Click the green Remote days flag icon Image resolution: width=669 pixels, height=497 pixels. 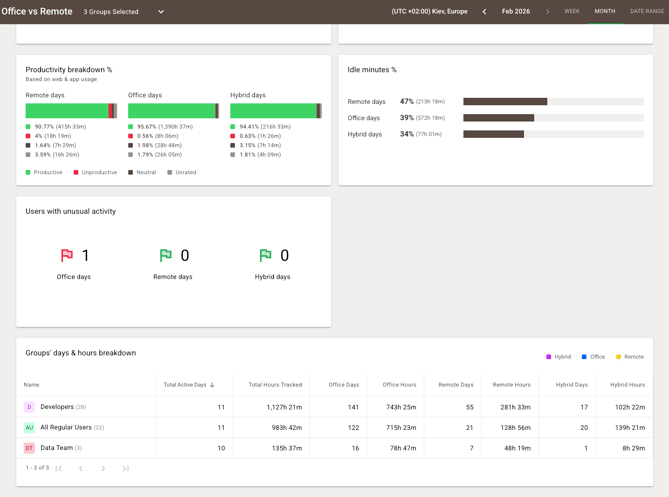point(166,256)
